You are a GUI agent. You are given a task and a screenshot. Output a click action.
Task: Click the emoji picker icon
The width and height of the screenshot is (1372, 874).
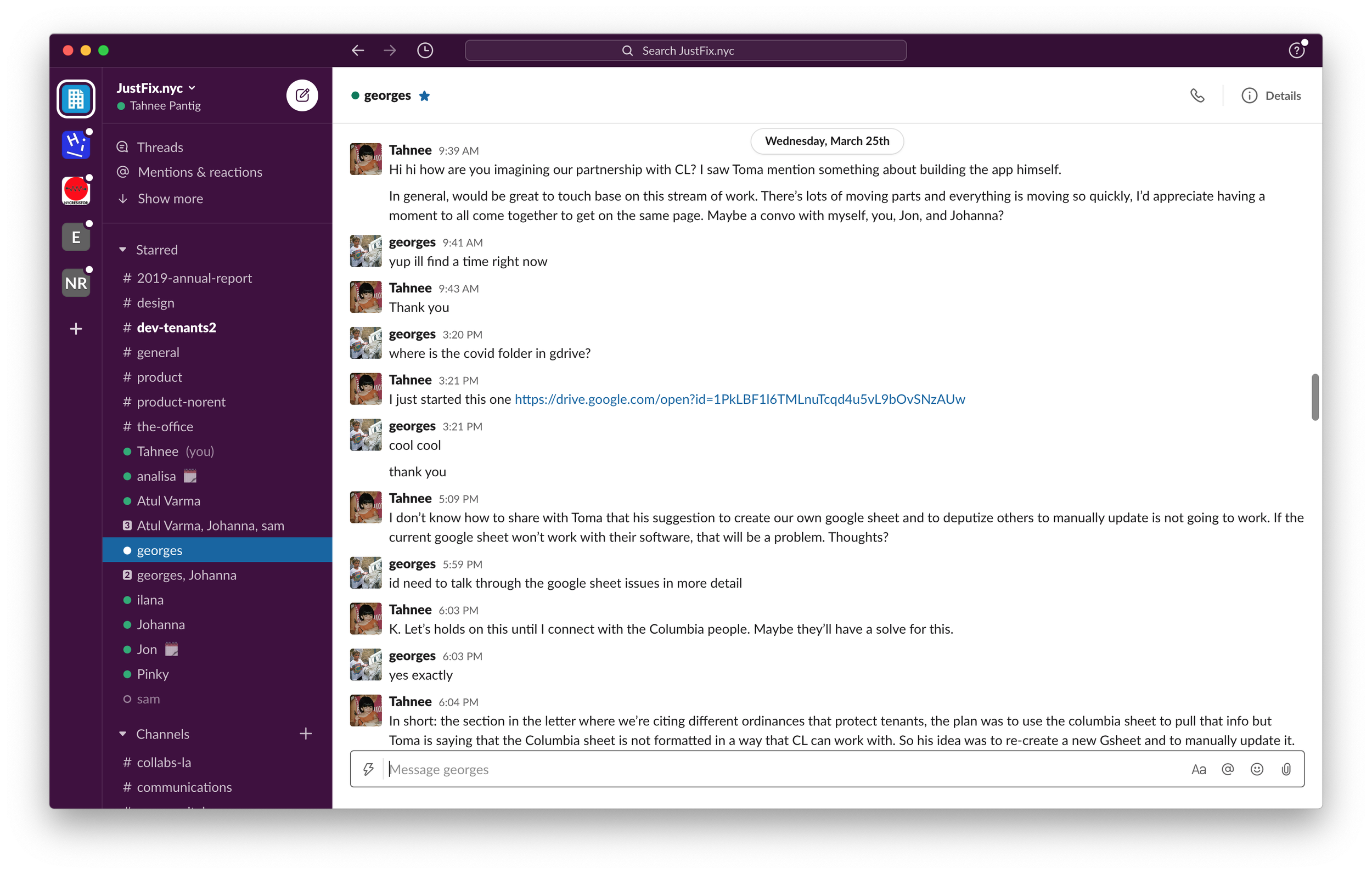(1256, 769)
